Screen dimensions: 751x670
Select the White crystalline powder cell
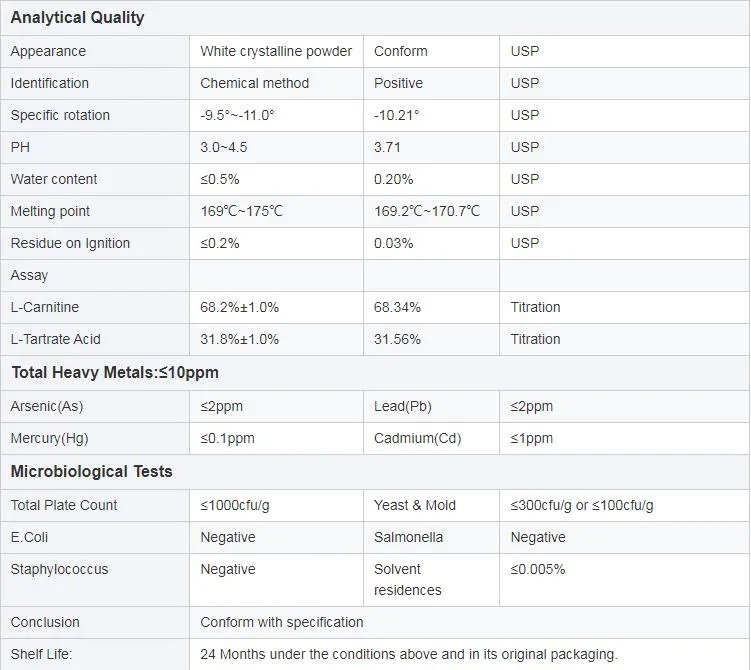pos(276,51)
